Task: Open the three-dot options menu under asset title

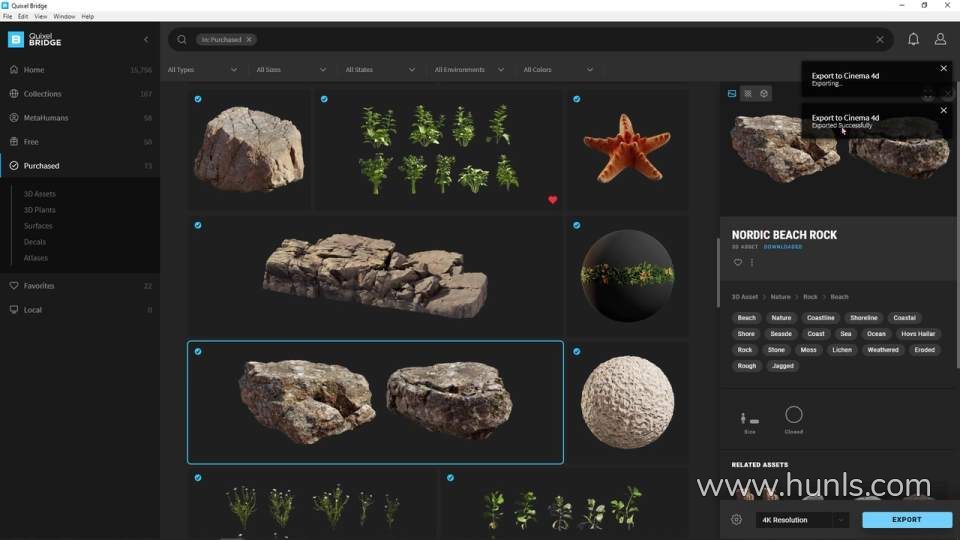Action: point(752,263)
